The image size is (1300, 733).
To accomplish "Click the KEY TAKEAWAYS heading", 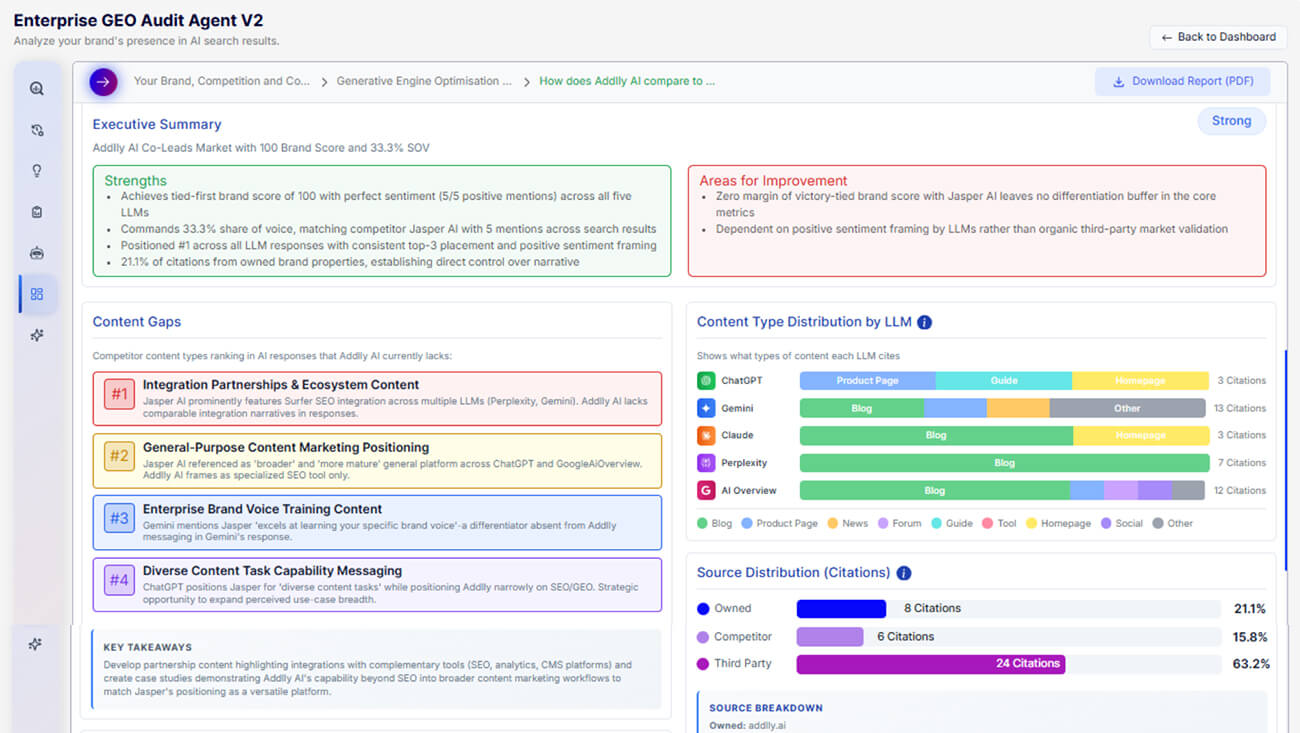I will [x=148, y=647].
